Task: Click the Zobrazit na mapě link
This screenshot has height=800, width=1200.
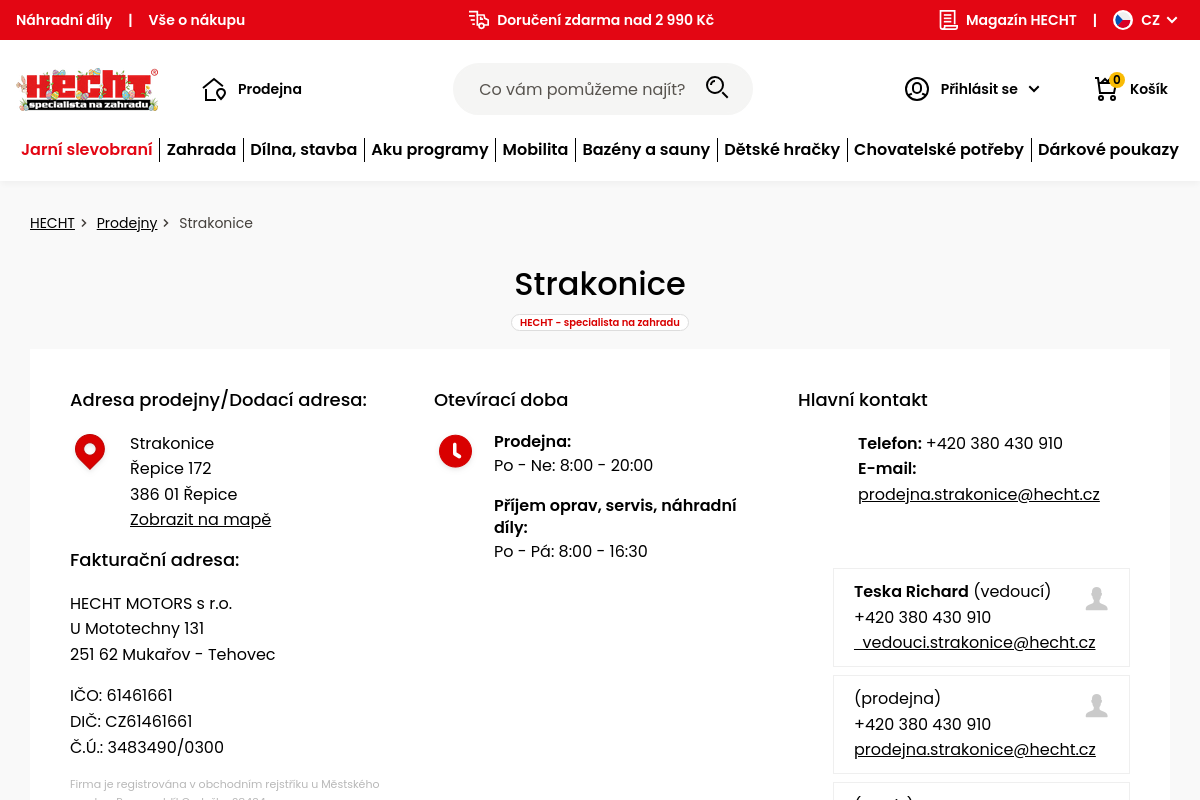Action: (200, 520)
